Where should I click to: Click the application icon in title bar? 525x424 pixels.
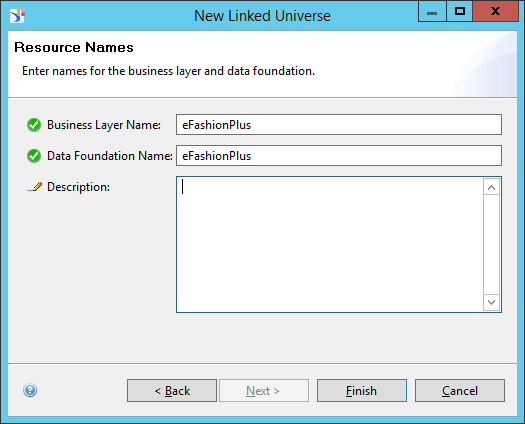(x=17, y=15)
